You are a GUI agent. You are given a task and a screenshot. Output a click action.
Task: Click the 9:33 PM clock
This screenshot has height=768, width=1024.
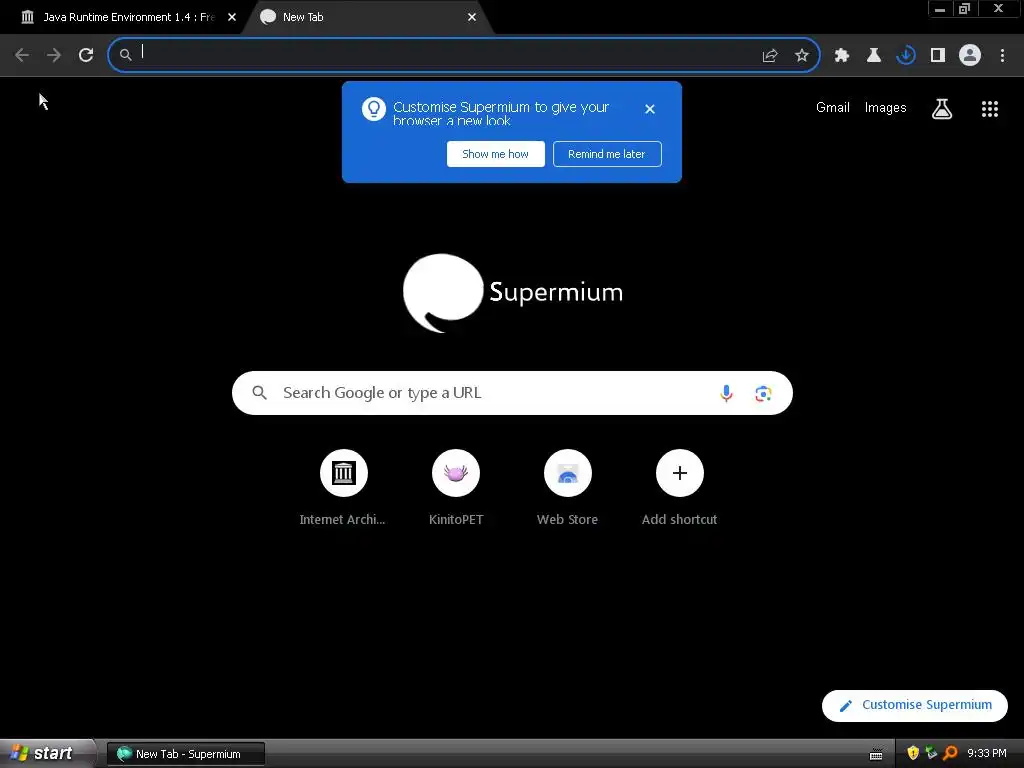pyautogui.click(x=987, y=754)
